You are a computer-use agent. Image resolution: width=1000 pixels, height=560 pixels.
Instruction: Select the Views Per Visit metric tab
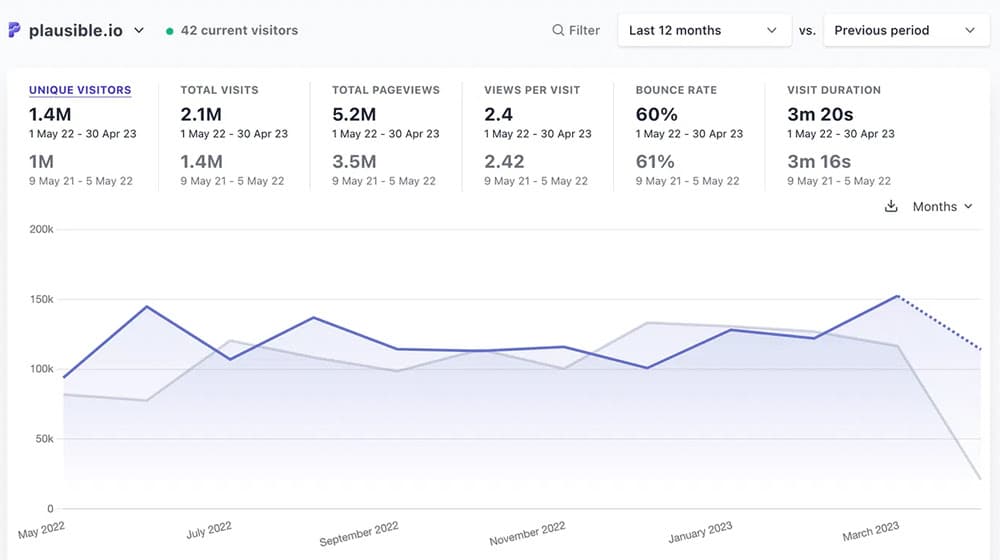532,90
